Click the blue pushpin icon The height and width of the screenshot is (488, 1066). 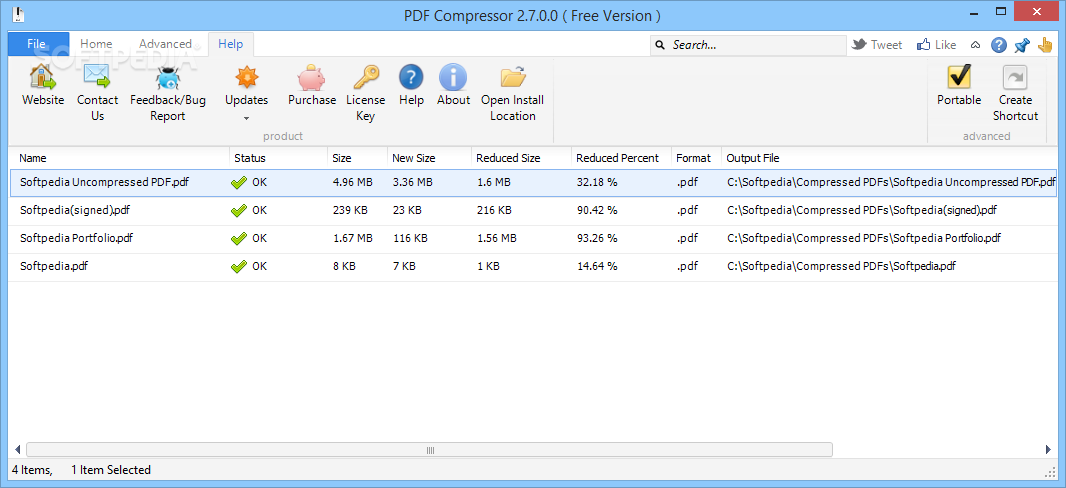point(1021,45)
